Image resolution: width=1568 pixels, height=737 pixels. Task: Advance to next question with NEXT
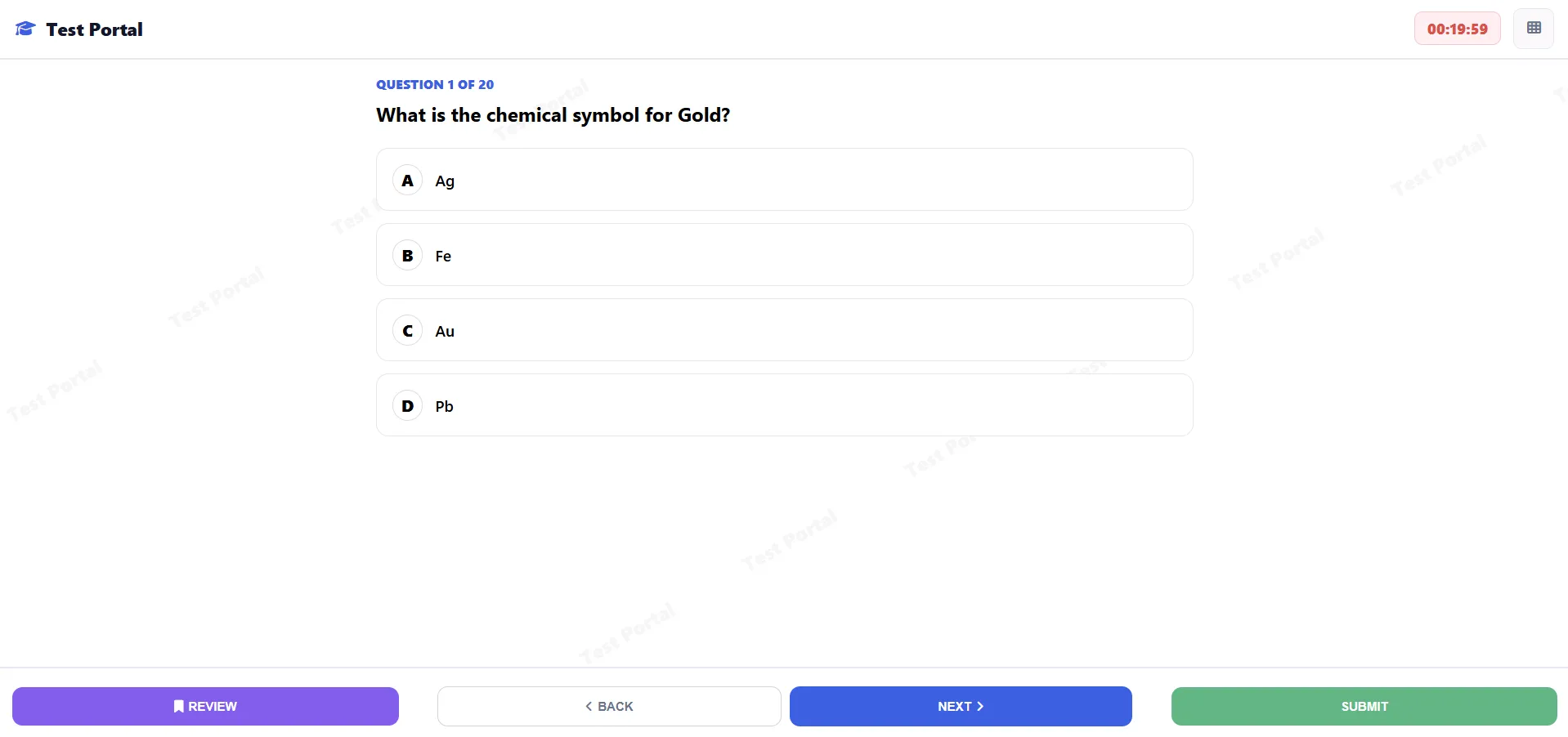[x=961, y=707]
